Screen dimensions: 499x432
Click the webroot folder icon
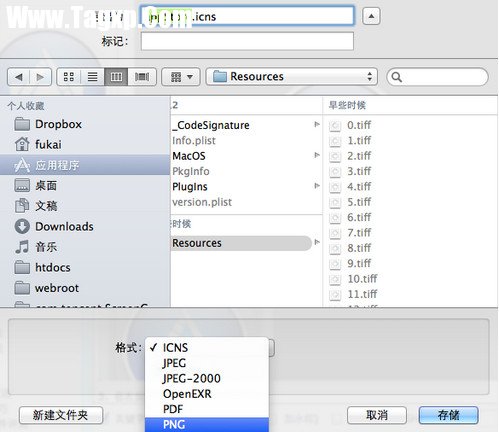22,288
